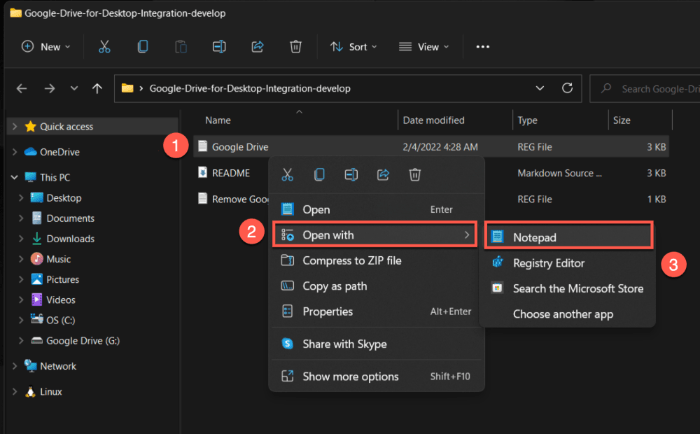The width and height of the screenshot is (700, 434).
Task: Click the Copy icon in the toolbar
Action: pos(143,46)
